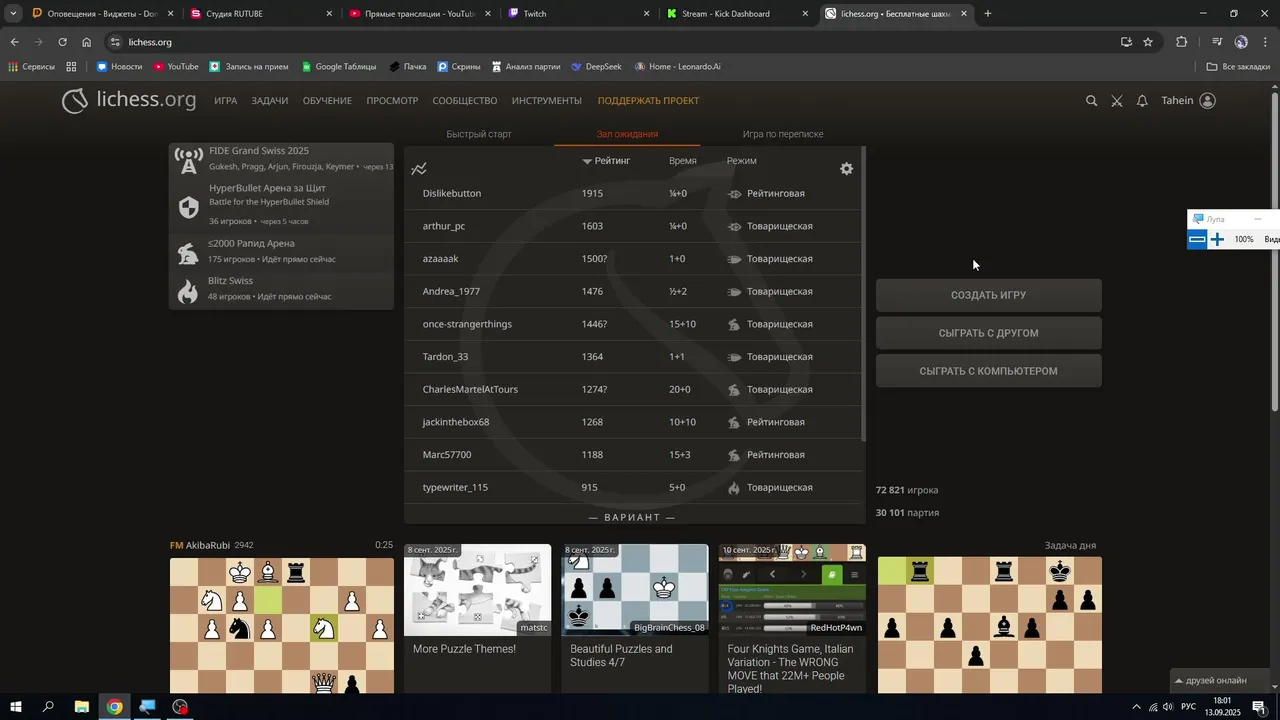1280x720 pixels.
Task: Click СЫГРАТЬ С КОМПЬЮТЕРОМ button
Action: 988,371
